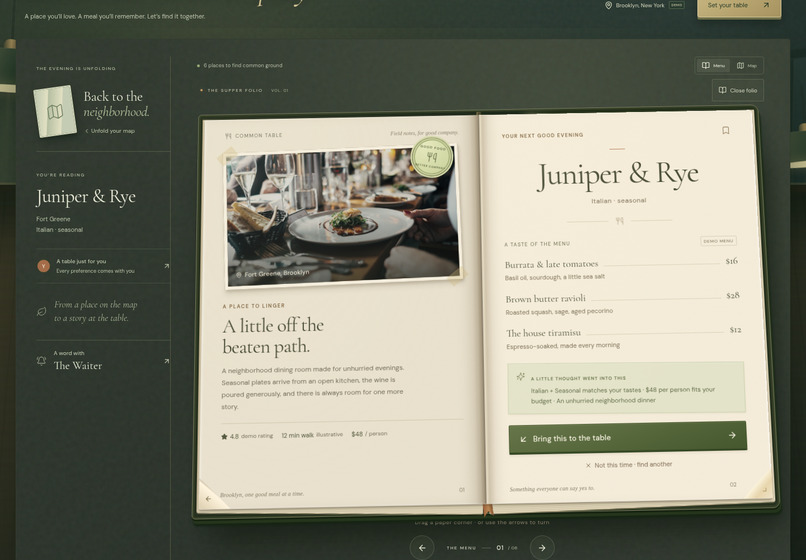Click the folded map icon card
This screenshot has height=560, width=806.
coord(55,112)
